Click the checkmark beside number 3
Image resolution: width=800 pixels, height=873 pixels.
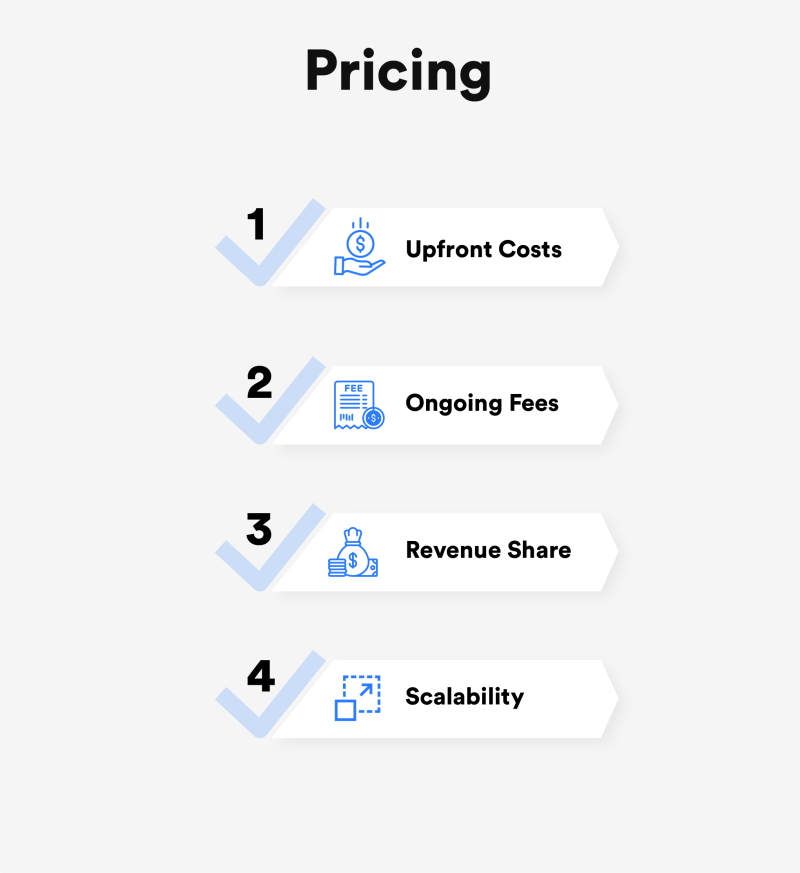tap(271, 547)
